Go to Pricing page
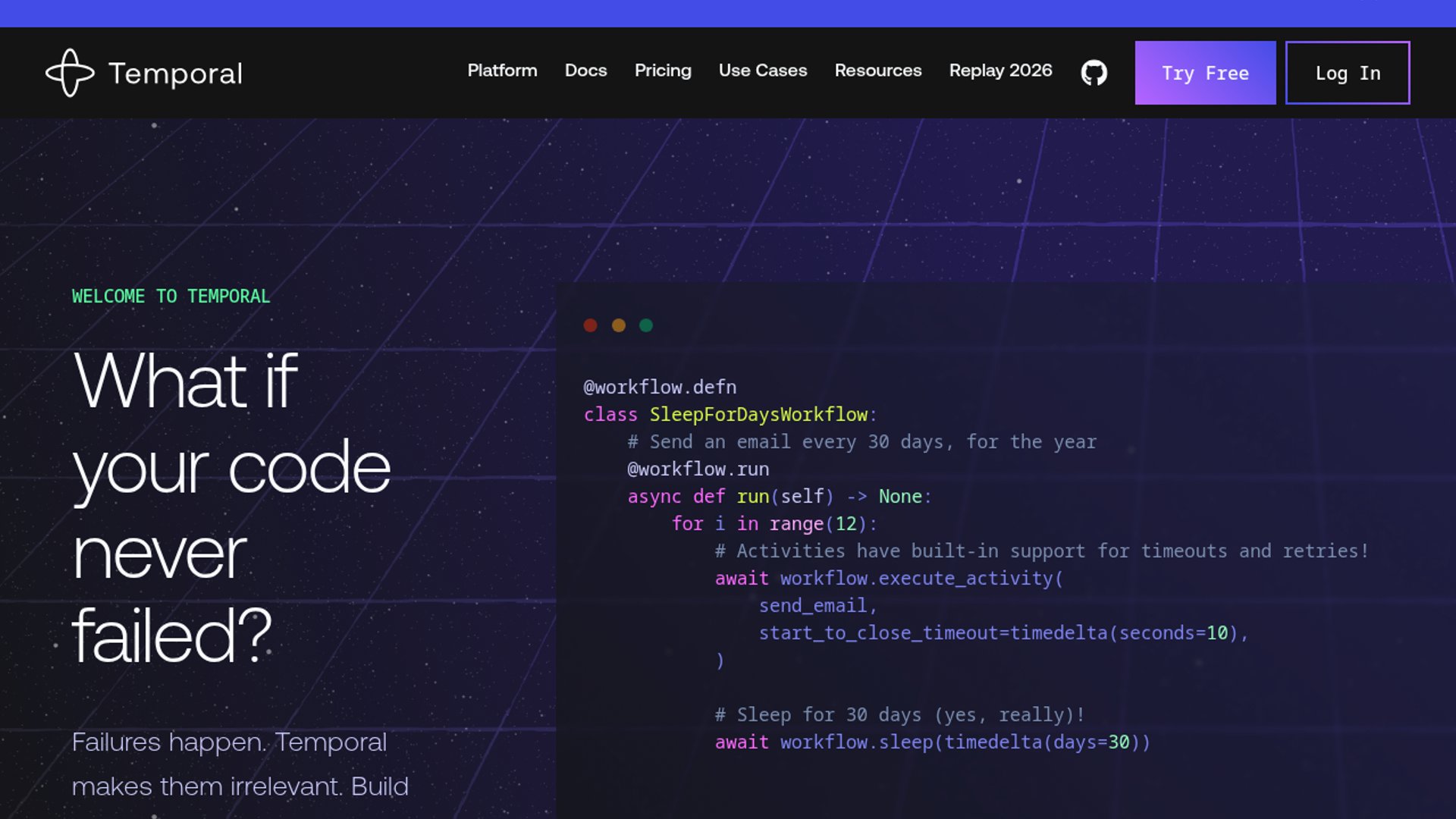Screen dimensions: 1456x819 coord(663,71)
